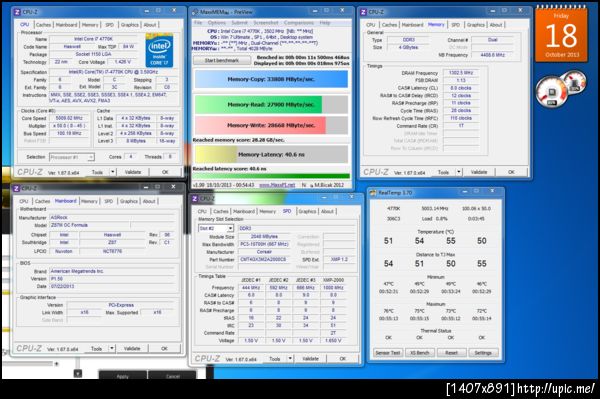Viewport: 600px width, 399px height.
Task: Click the Intel Core i7 logo badge
Action: [159, 51]
